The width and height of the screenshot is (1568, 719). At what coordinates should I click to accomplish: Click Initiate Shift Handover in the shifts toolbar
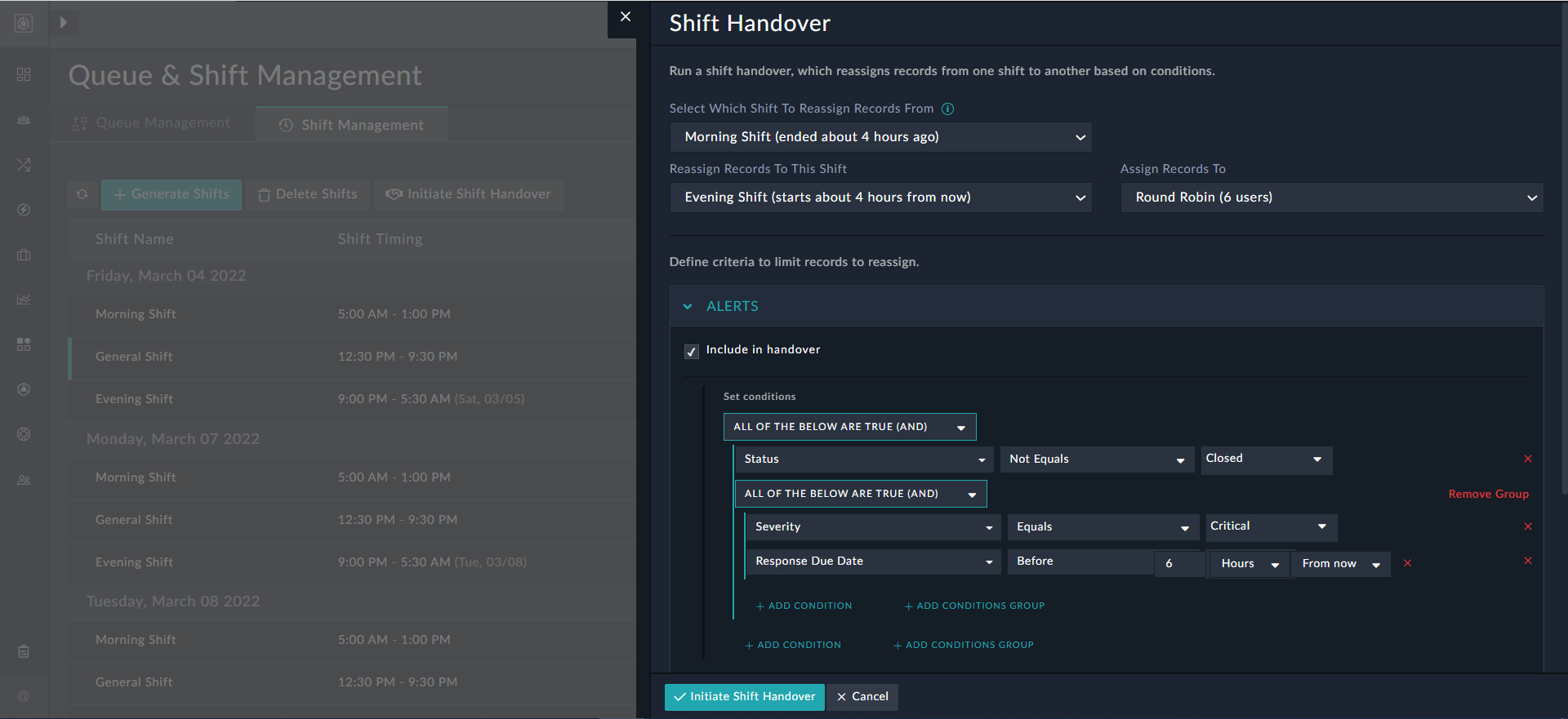pyautogui.click(x=469, y=194)
